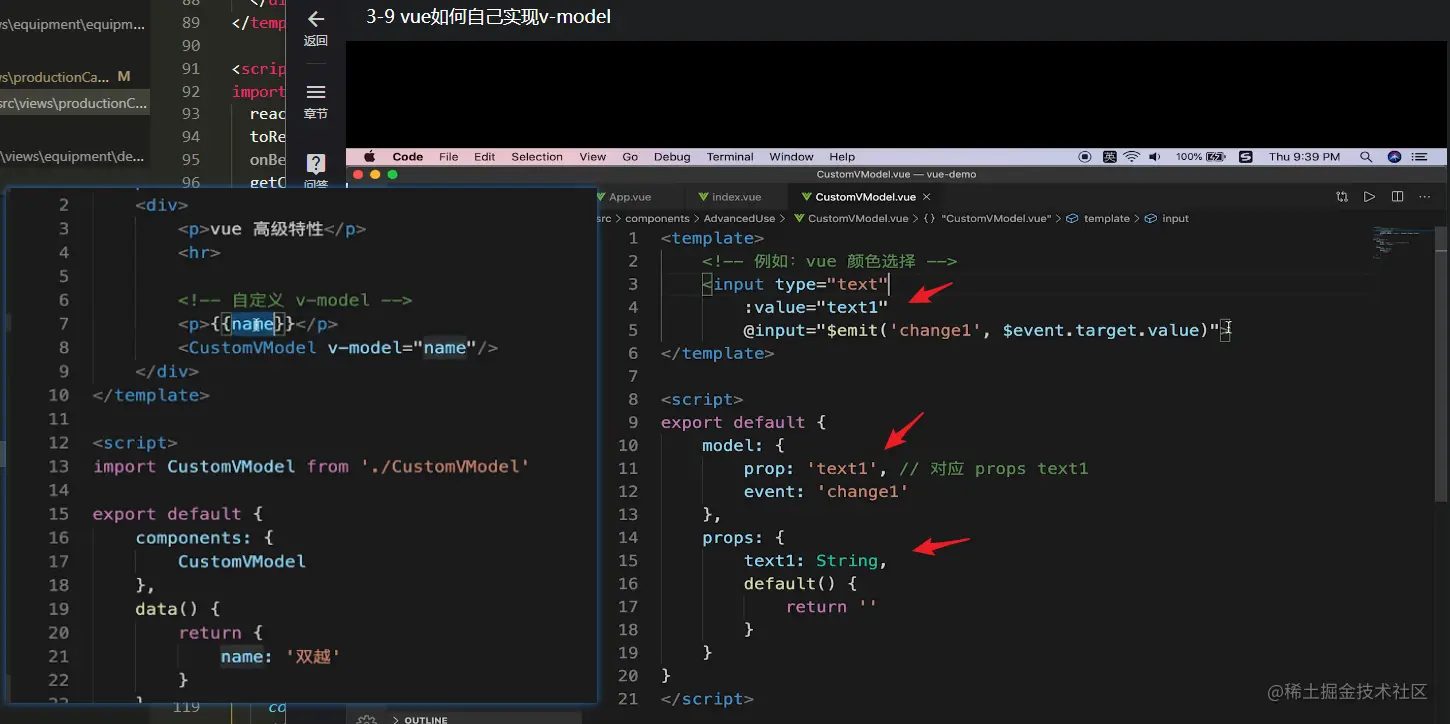Click the video title 3-9 vue如何自己实现v-model

(x=489, y=17)
